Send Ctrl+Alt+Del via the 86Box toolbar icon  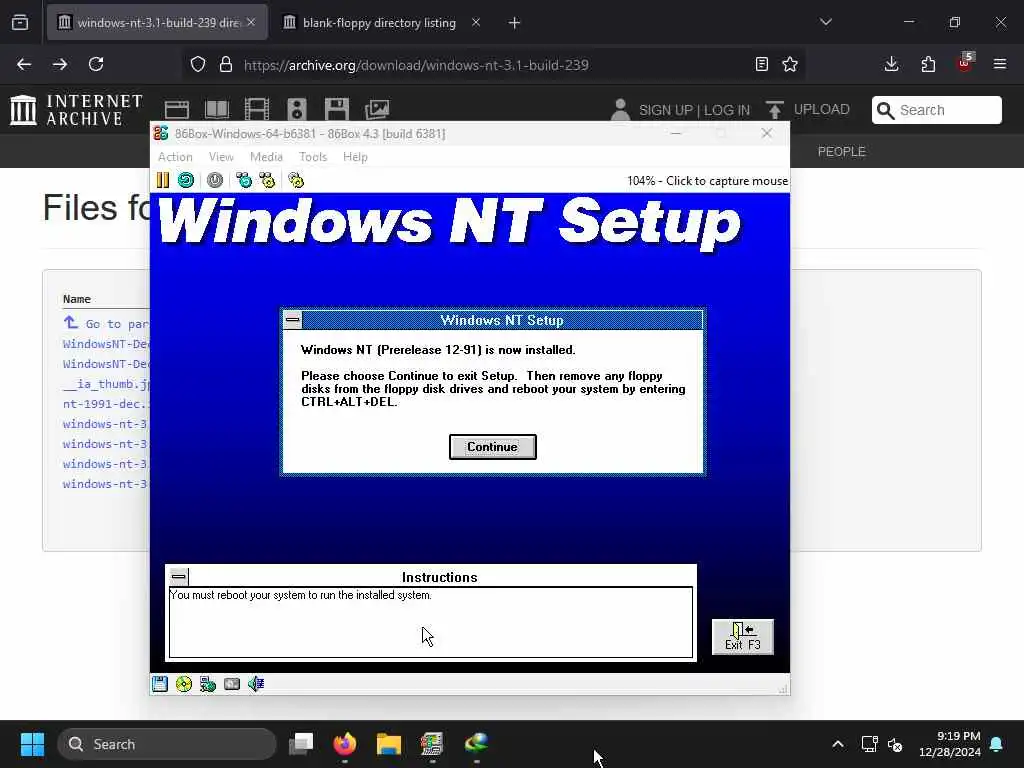244,180
